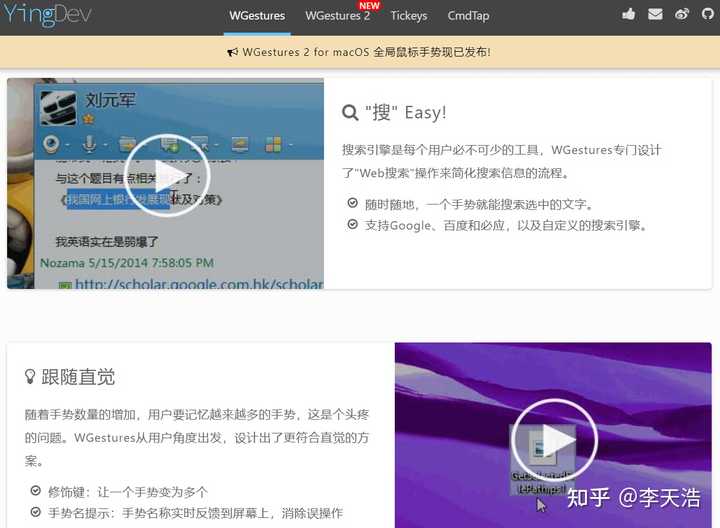The width and height of the screenshot is (720, 528).
Task: Open the WGestures 2 tab
Action: [338, 16]
